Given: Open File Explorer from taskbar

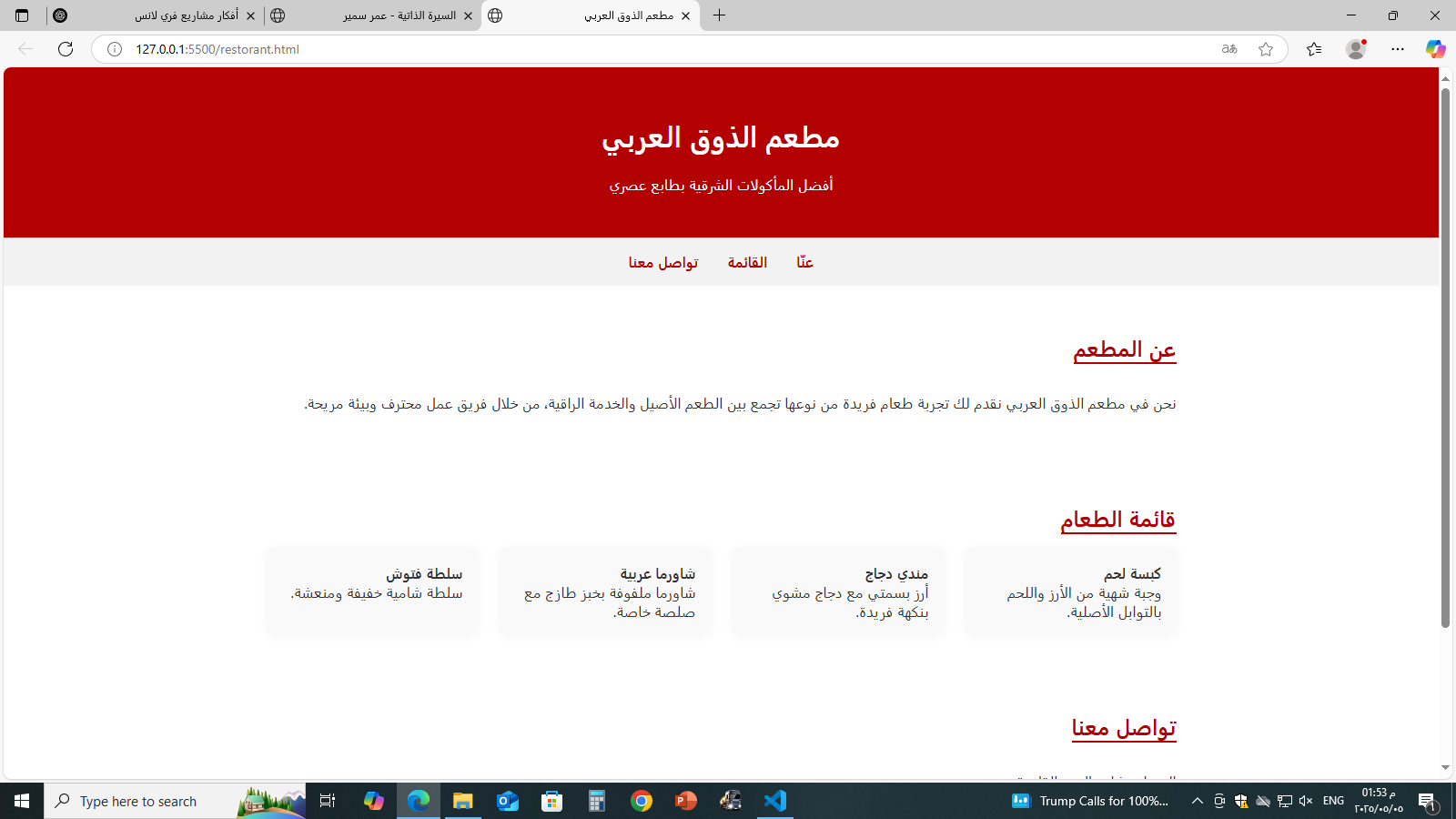Looking at the screenshot, I should click(463, 801).
